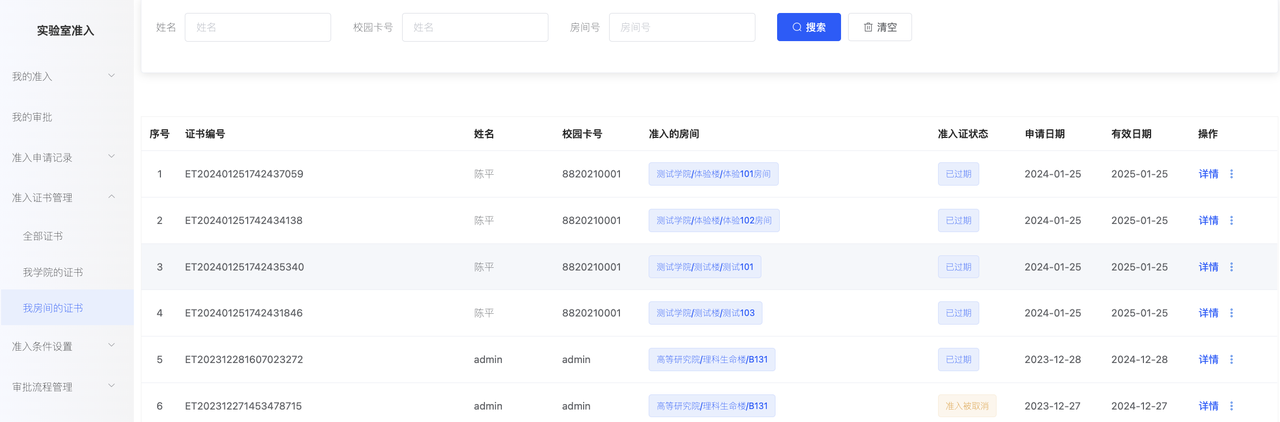The width and height of the screenshot is (1280, 422).
Task: Click the 清空 clear button with trash icon
Action: (880, 27)
